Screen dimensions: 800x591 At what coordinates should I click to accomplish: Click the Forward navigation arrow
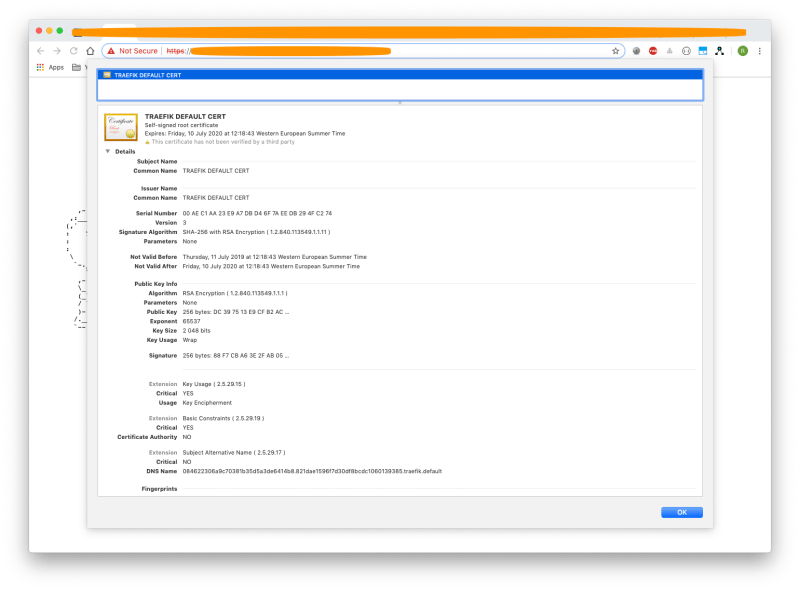click(x=58, y=48)
